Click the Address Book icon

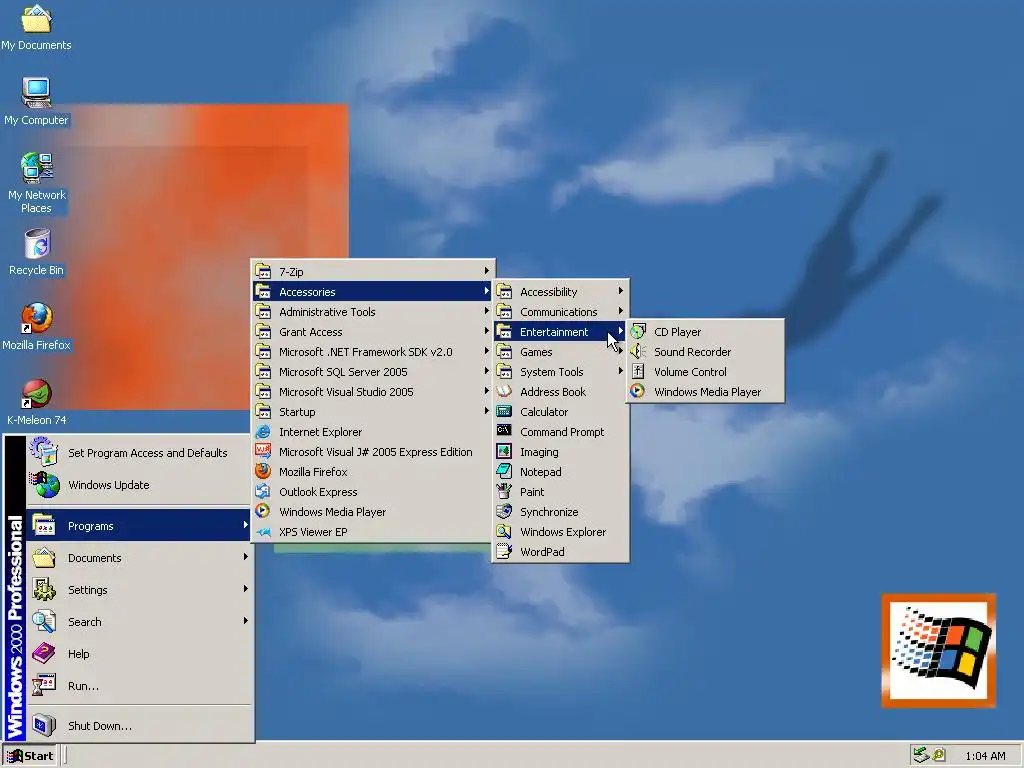[x=504, y=391]
